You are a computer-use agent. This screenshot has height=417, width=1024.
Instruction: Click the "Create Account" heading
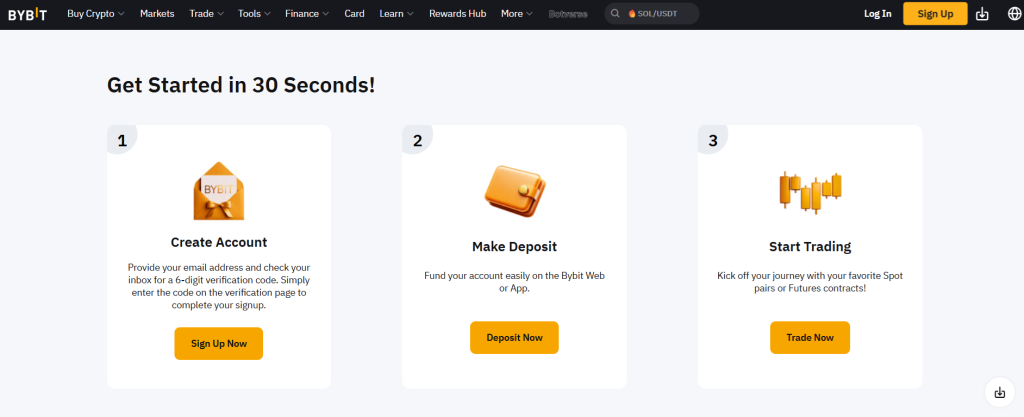(x=219, y=242)
